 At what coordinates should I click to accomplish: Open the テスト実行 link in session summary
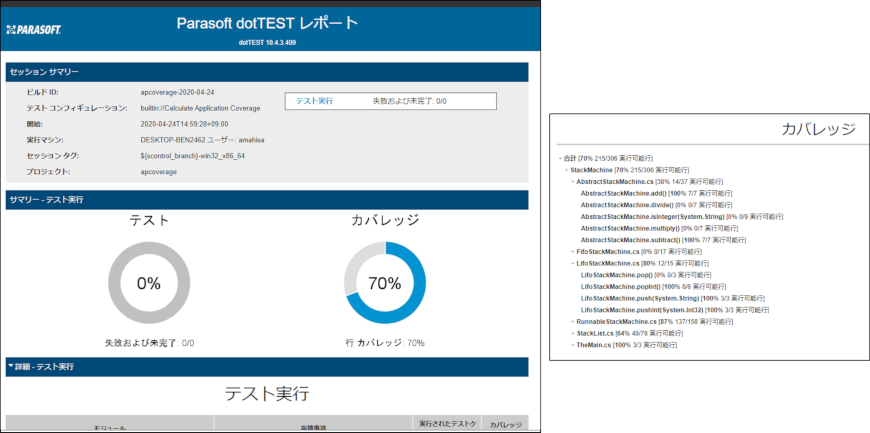[314, 101]
